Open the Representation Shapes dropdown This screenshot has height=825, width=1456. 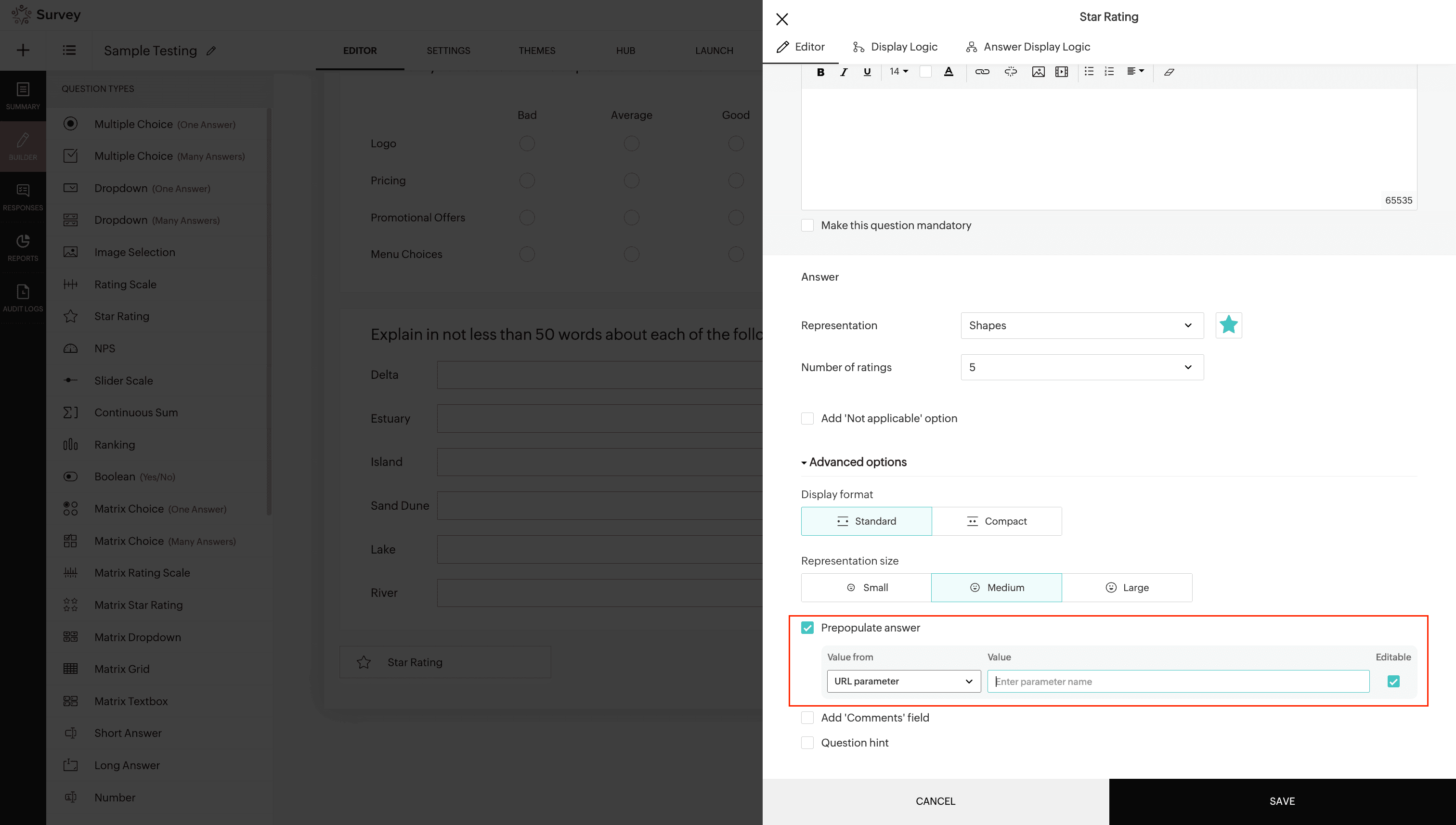click(1081, 326)
